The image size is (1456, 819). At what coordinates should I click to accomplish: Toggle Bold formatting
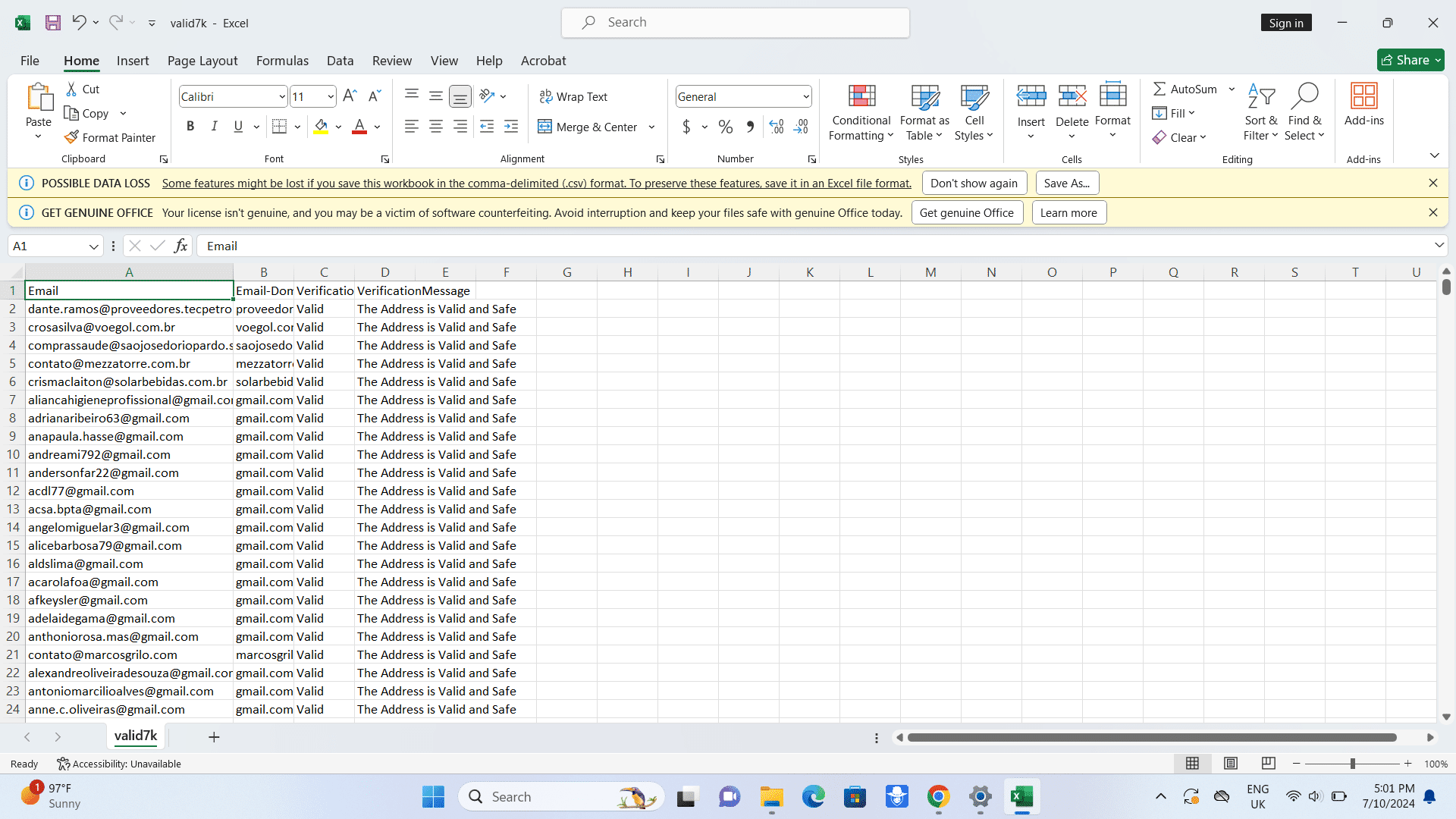tap(190, 127)
